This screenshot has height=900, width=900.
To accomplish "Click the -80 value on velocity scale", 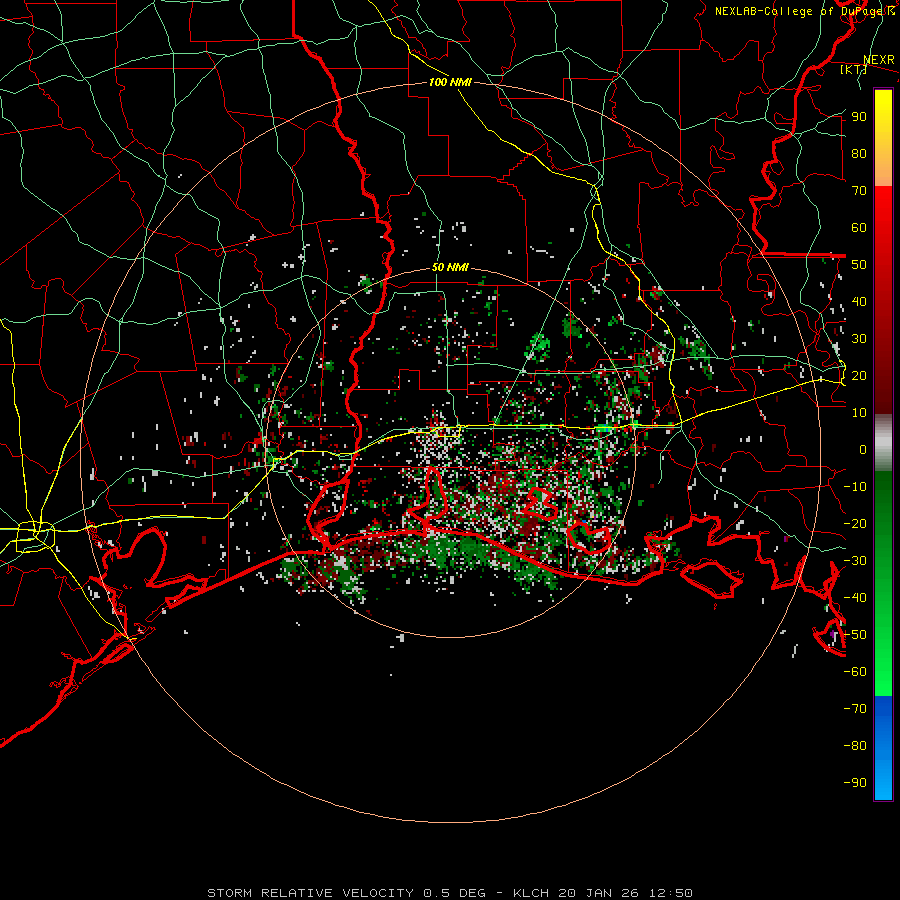I will click(855, 746).
